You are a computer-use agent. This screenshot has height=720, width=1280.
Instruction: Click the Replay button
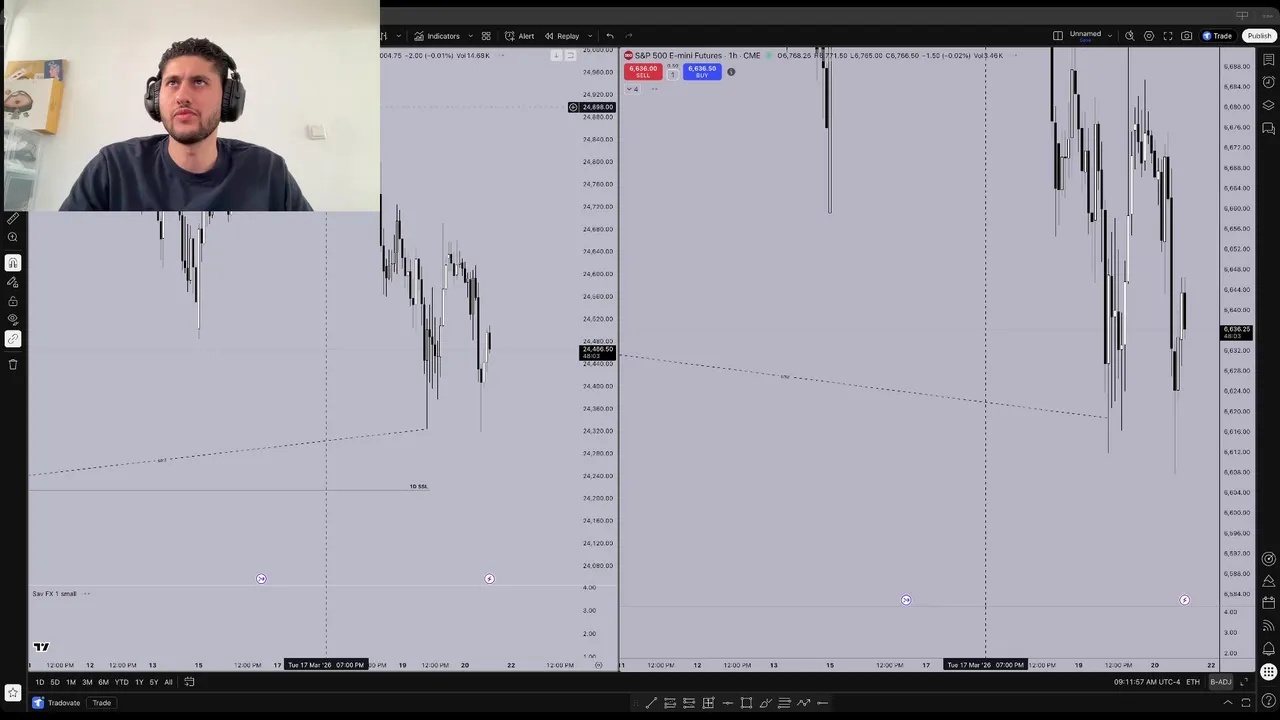coord(561,36)
